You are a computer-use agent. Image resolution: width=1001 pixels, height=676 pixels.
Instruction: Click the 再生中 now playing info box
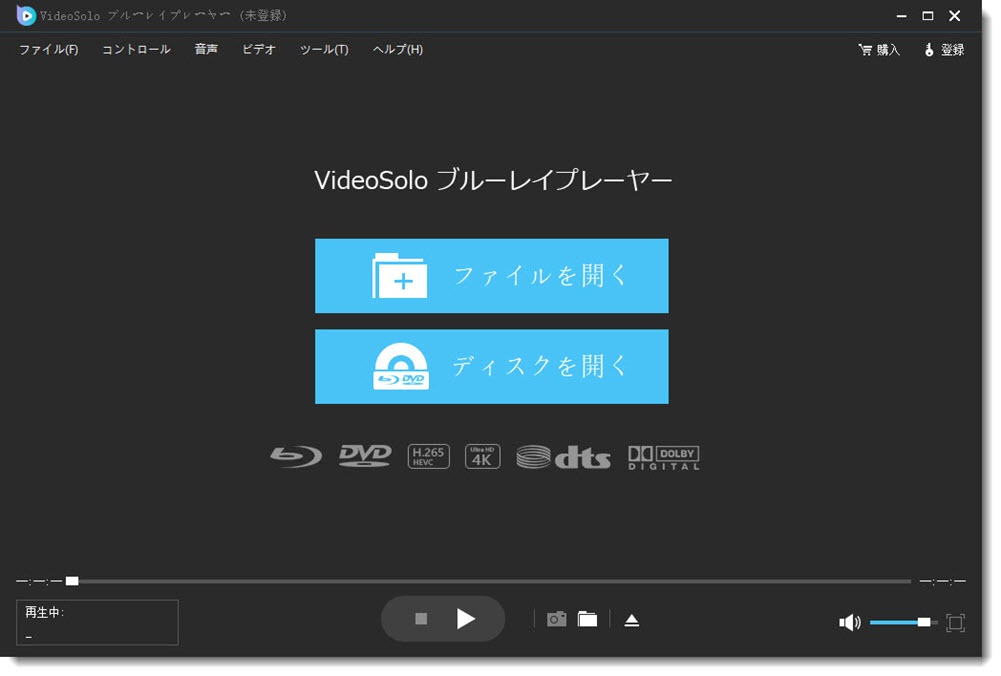point(97,622)
